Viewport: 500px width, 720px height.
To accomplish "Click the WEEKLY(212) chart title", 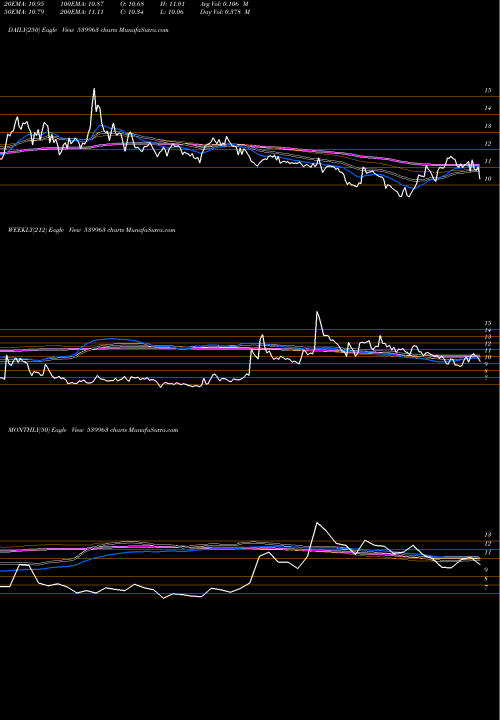I will (91, 230).
